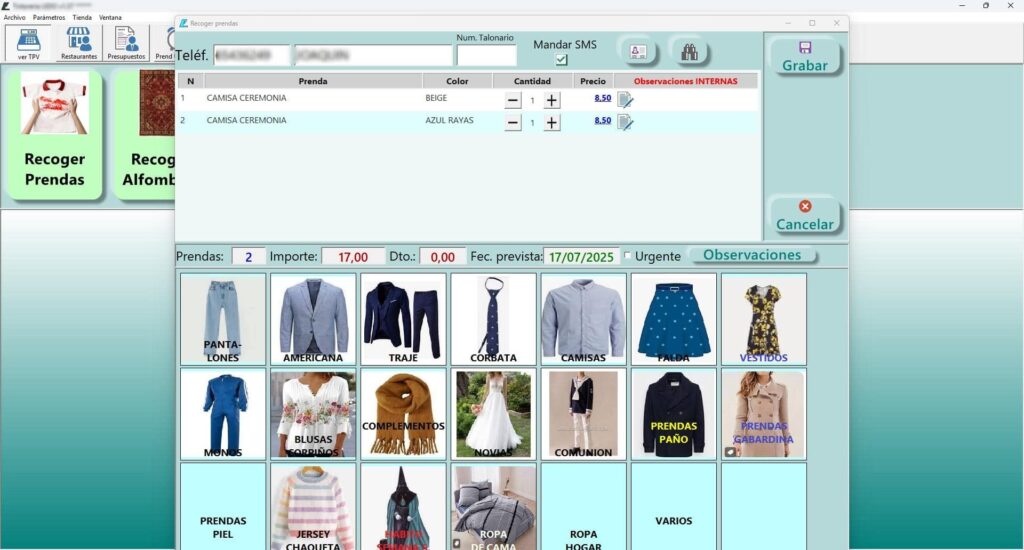This screenshot has width=1024, height=550.
Task: Click the Observaciones button
Action: (752, 255)
